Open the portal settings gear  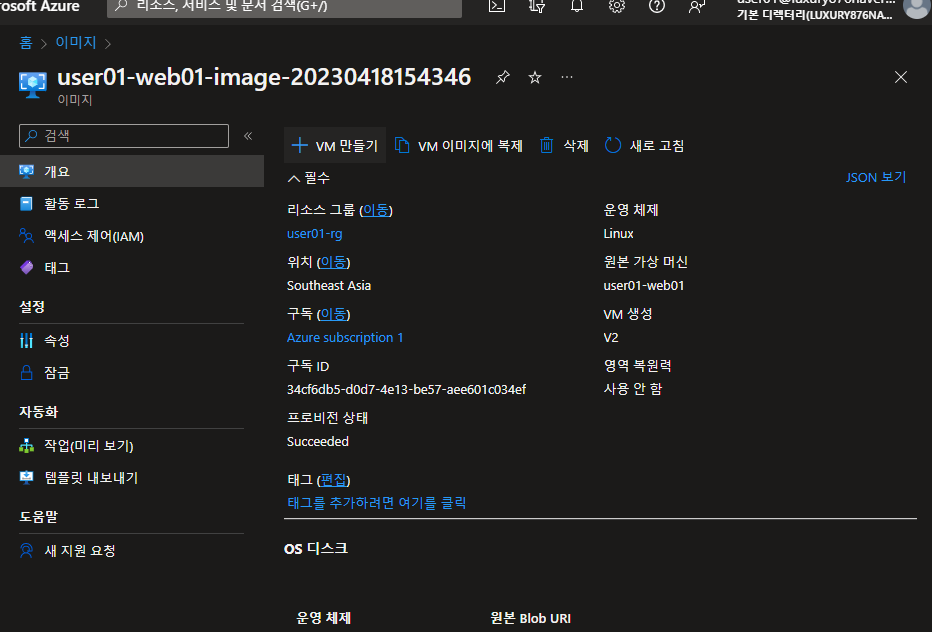(616, 6)
